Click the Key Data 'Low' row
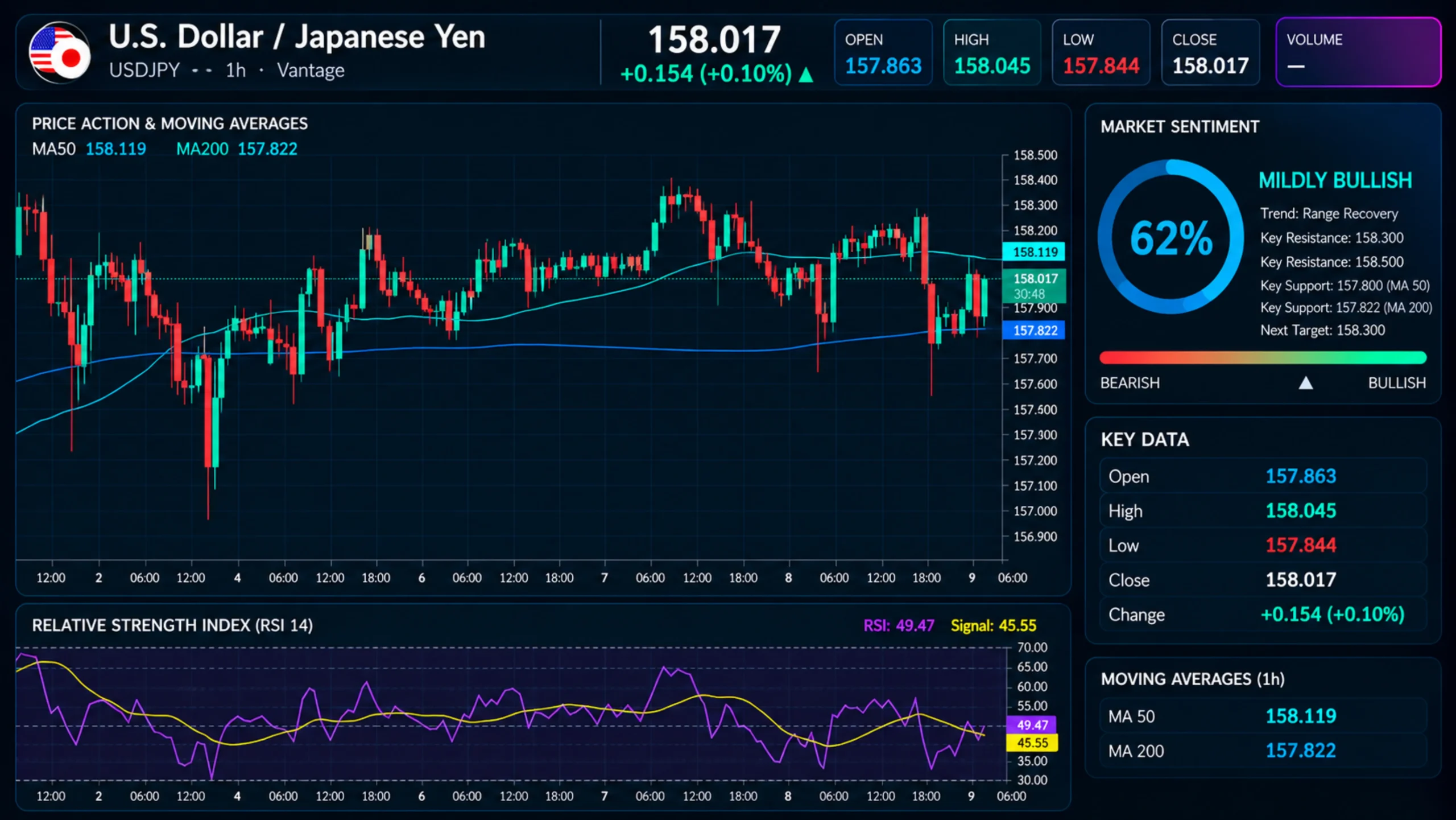This screenshot has width=1456, height=820. 1263,545
